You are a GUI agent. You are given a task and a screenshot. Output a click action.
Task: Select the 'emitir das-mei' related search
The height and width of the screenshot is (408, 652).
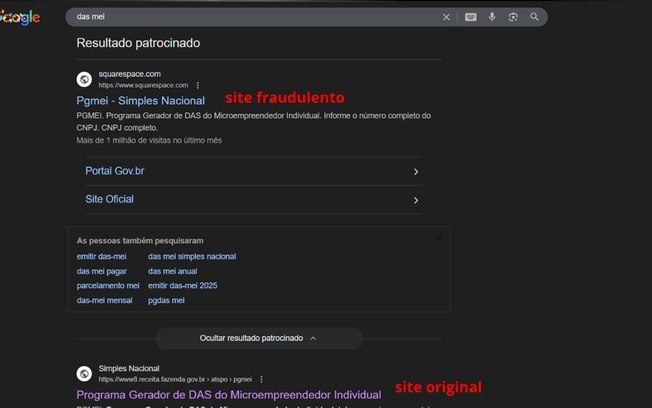(x=102, y=256)
